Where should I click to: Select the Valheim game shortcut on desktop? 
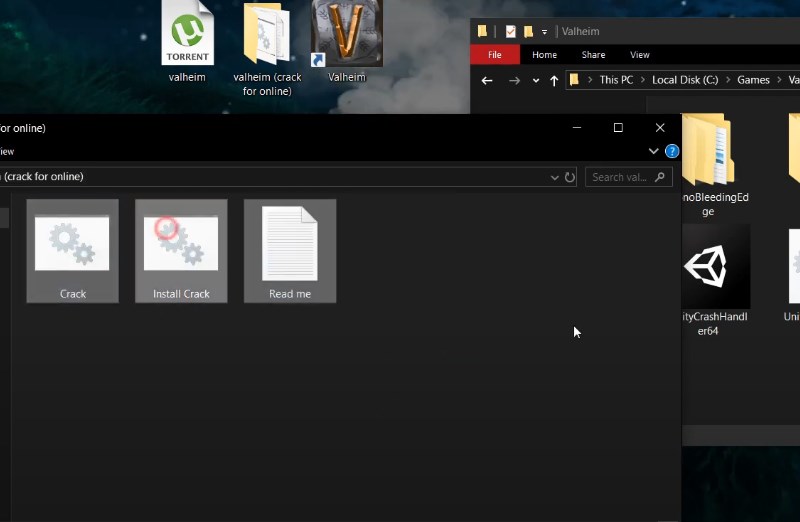347,40
